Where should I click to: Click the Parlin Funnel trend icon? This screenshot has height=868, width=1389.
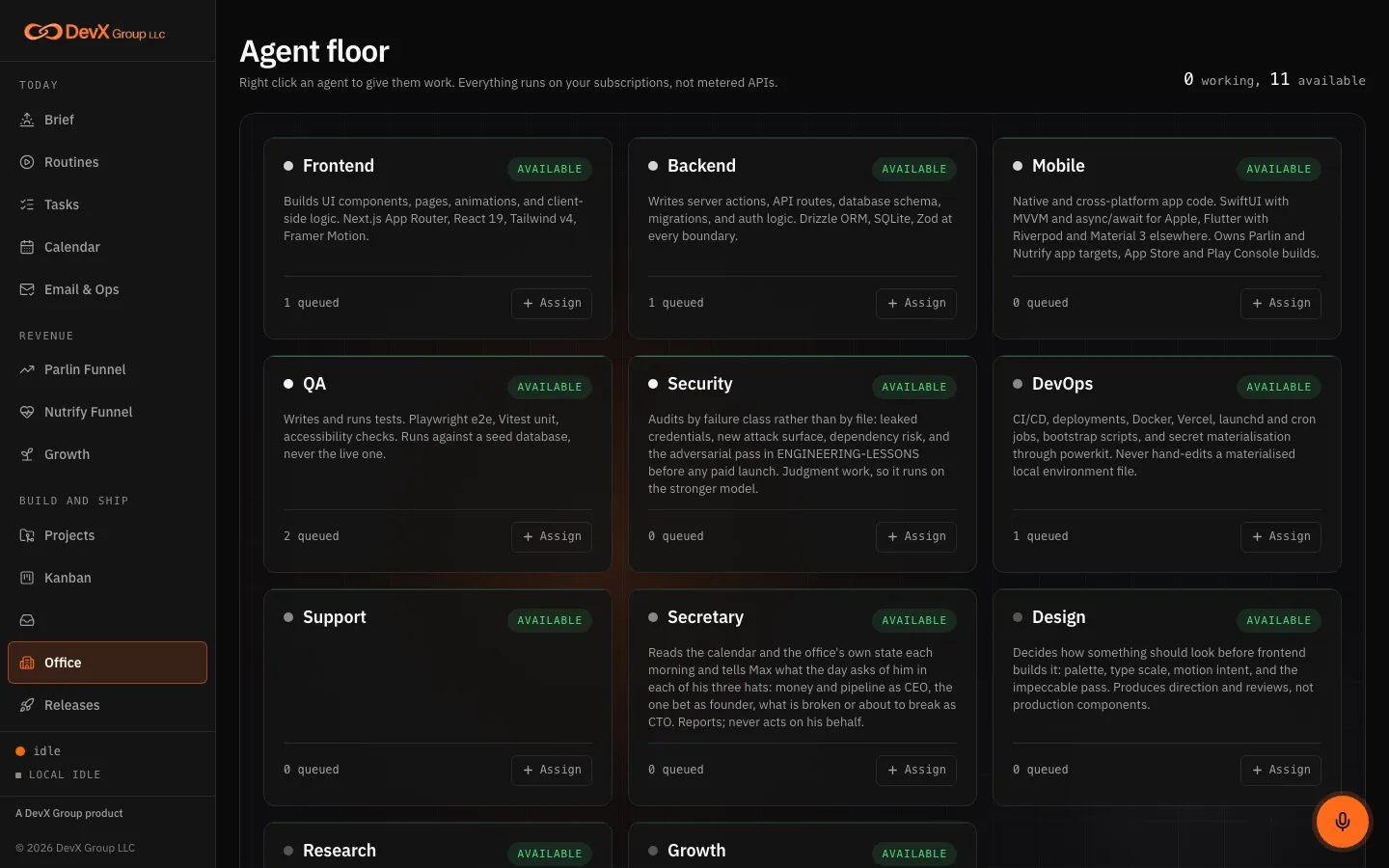coord(27,369)
